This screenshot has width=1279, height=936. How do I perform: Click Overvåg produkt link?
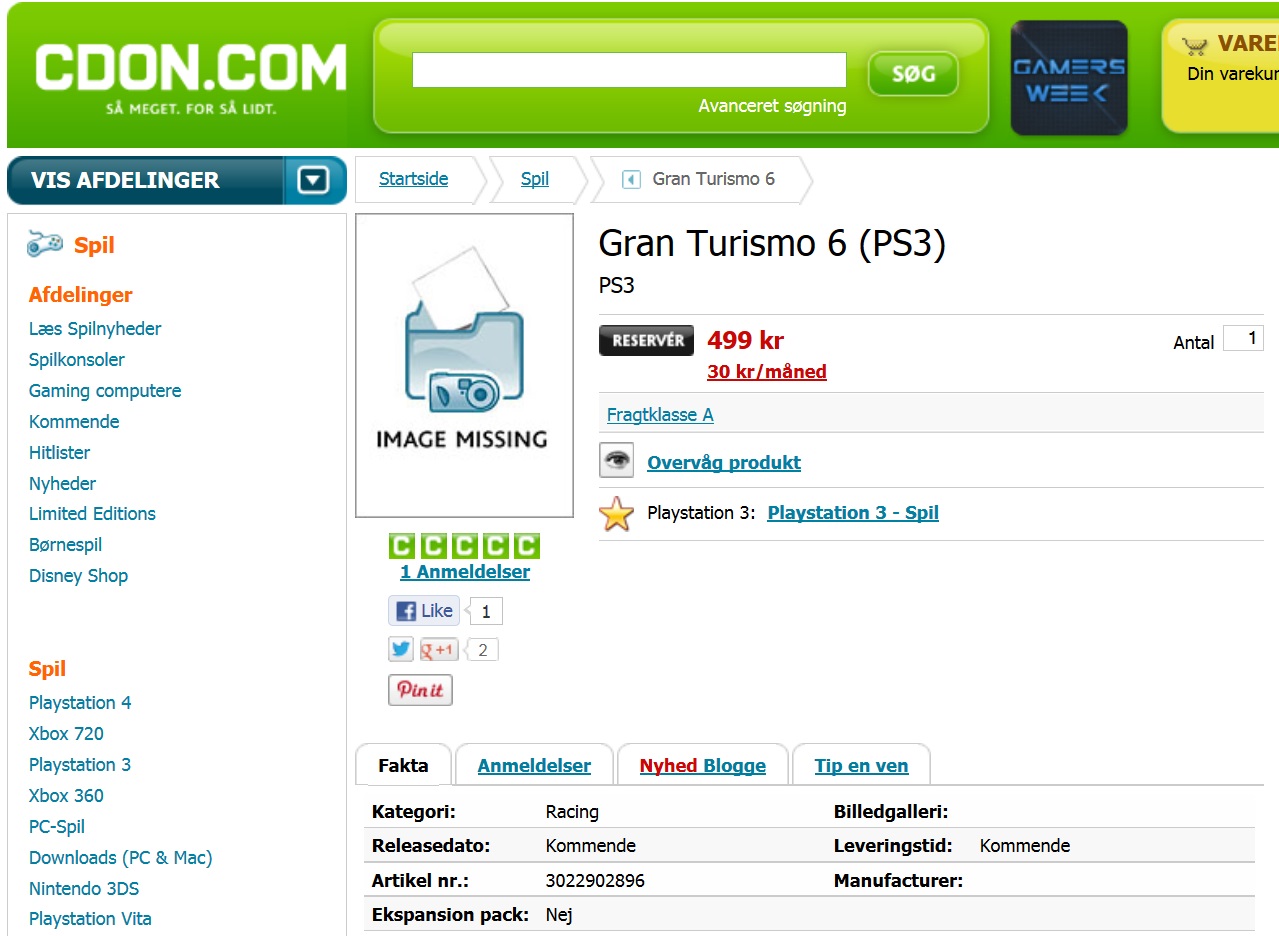coord(724,463)
